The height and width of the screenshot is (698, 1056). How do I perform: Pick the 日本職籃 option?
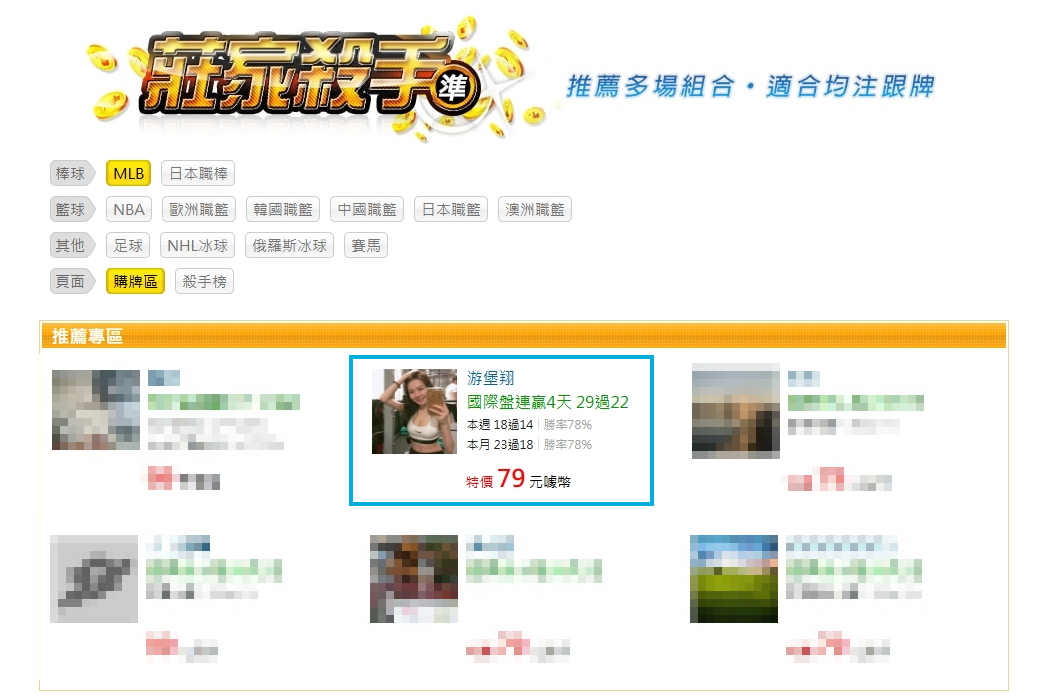pyautogui.click(x=451, y=210)
